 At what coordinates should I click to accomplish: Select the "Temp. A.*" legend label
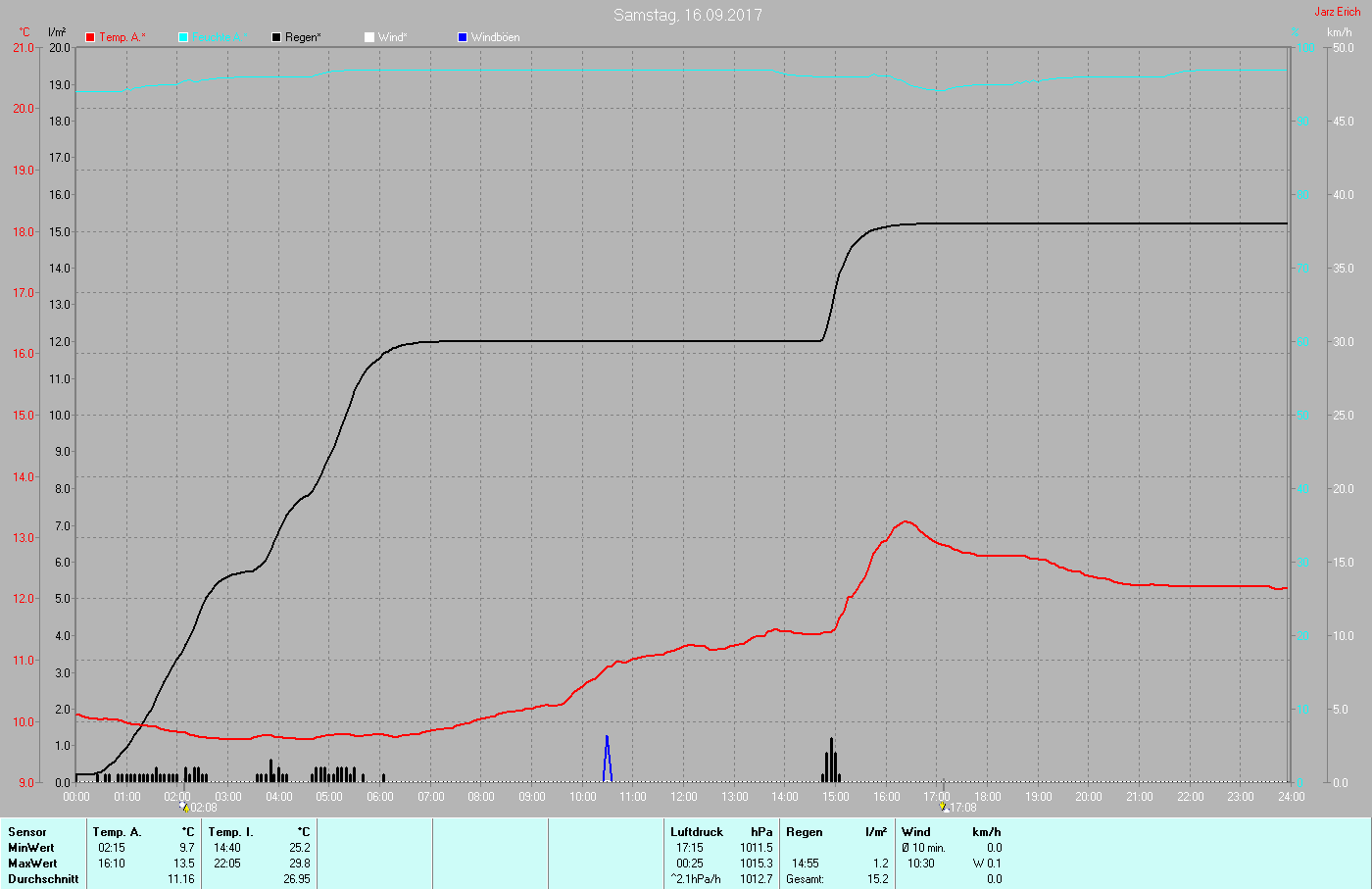[x=122, y=37]
